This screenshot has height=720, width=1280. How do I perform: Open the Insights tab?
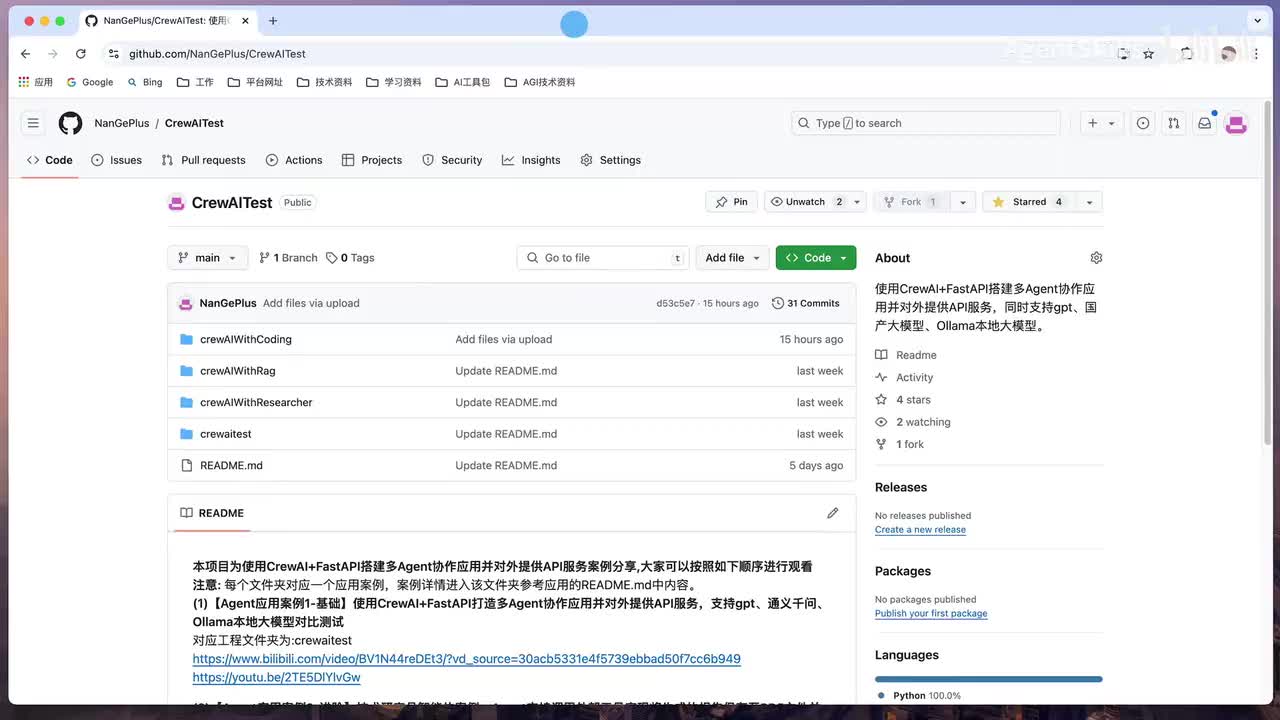click(531, 160)
